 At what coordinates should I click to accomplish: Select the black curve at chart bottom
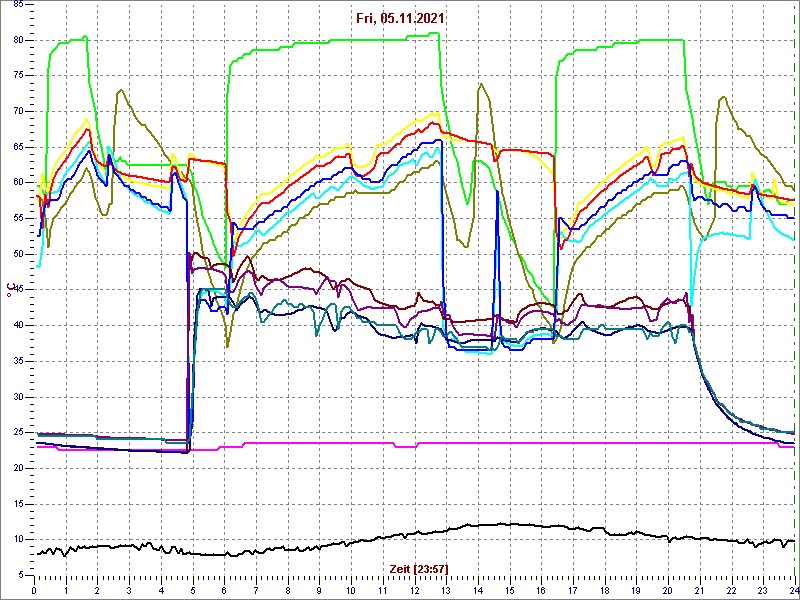pos(400,532)
